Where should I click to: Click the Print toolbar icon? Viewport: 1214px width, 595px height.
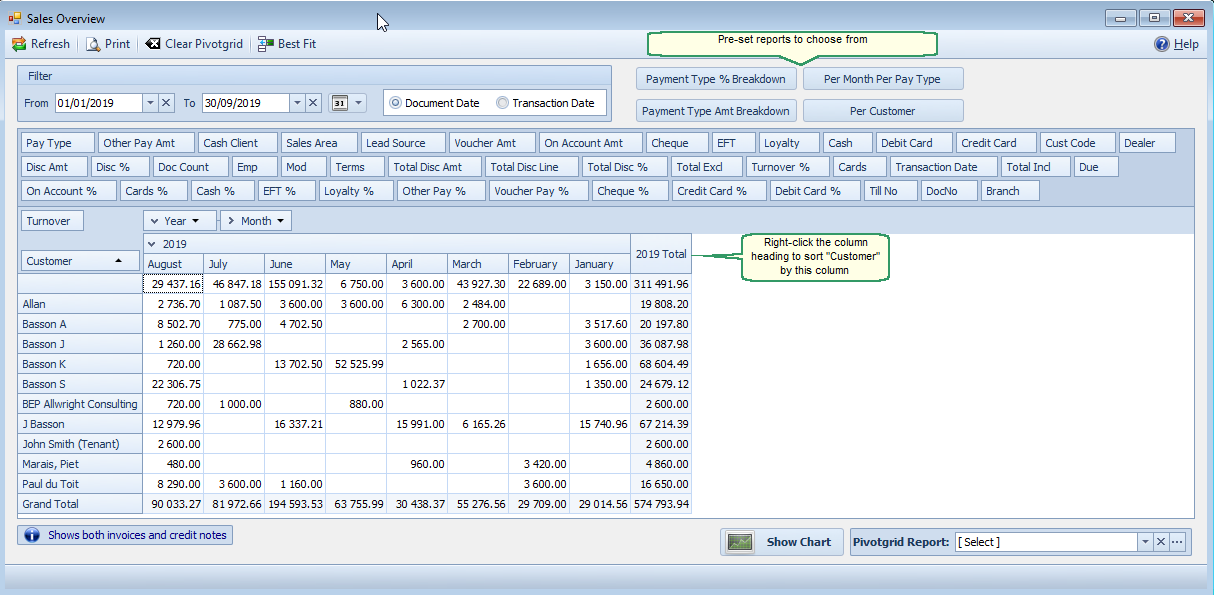93,44
